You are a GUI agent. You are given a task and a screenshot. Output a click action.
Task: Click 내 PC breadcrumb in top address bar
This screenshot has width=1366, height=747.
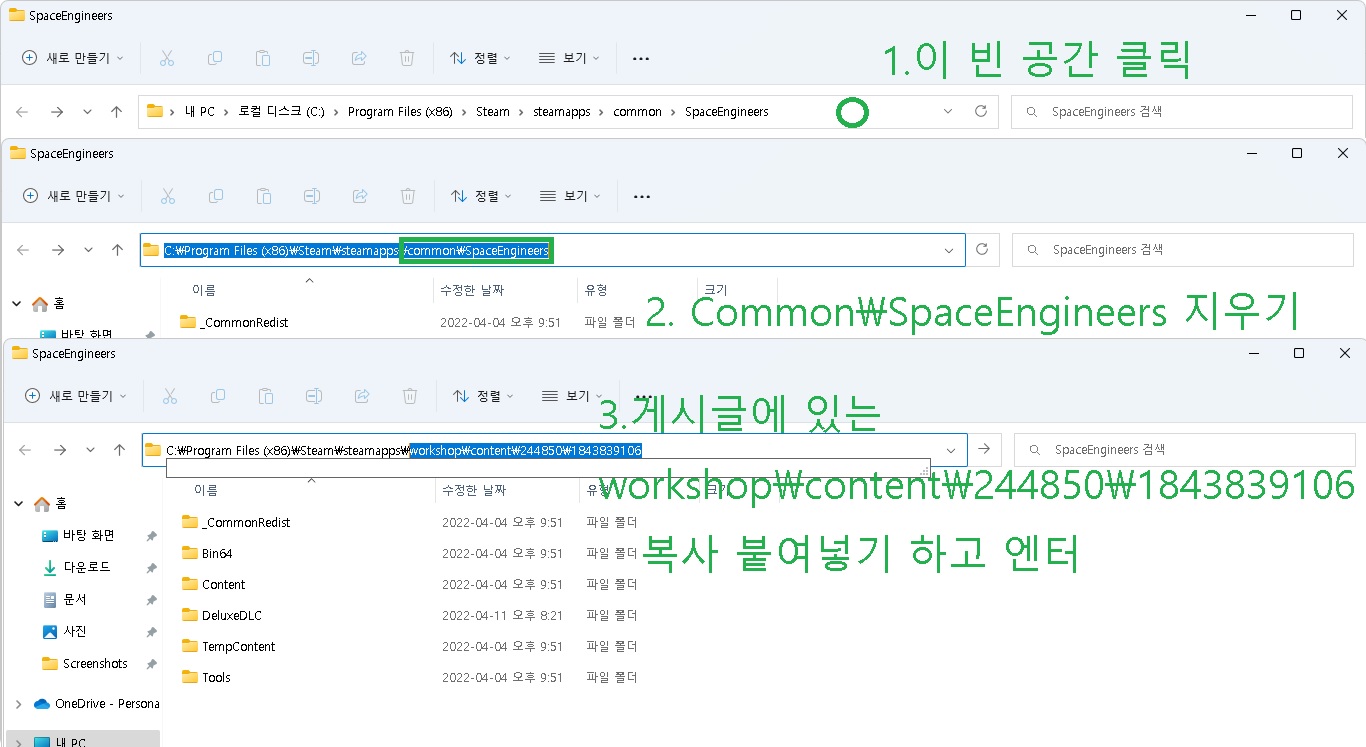coord(199,112)
